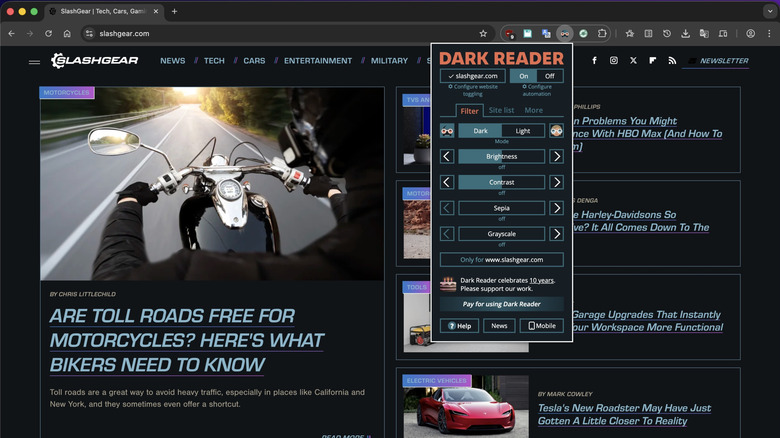Open CARS section in SlashGear nav
The height and width of the screenshot is (438, 780).
254,61
